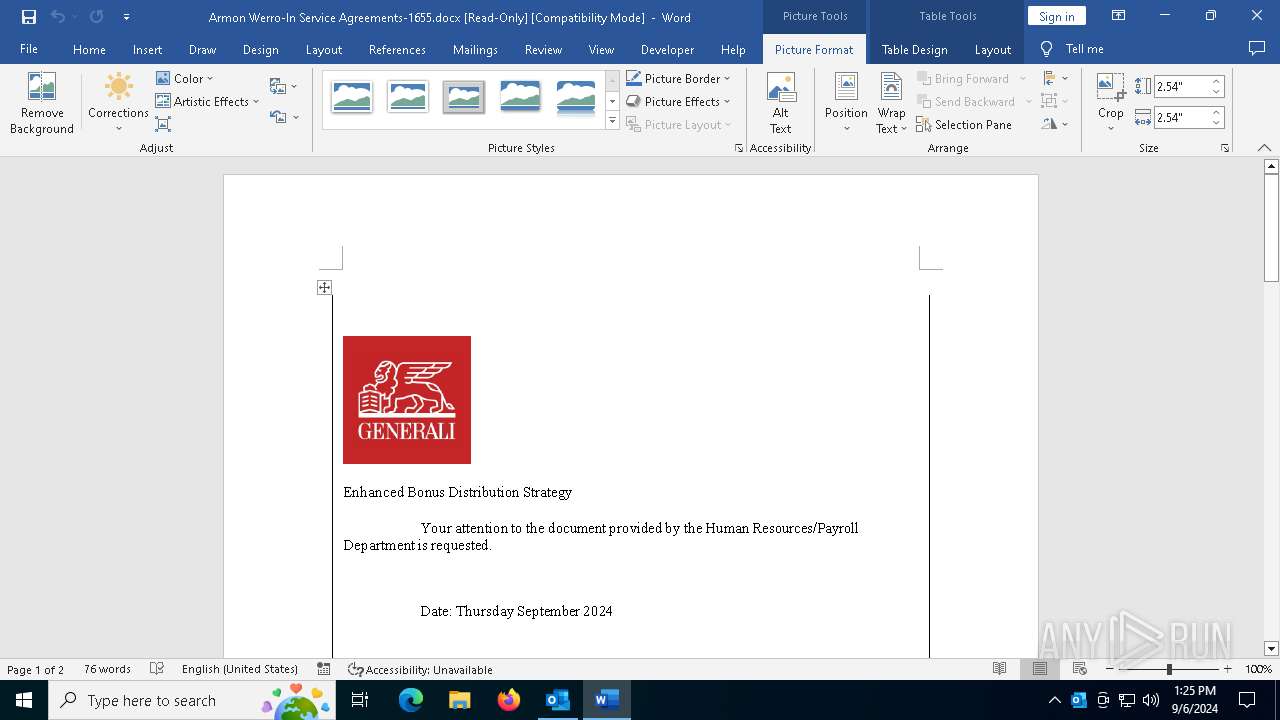Switch to Web Layout view
Image resolution: width=1280 pixels, height=720 pixels.
click(1080, 669)
